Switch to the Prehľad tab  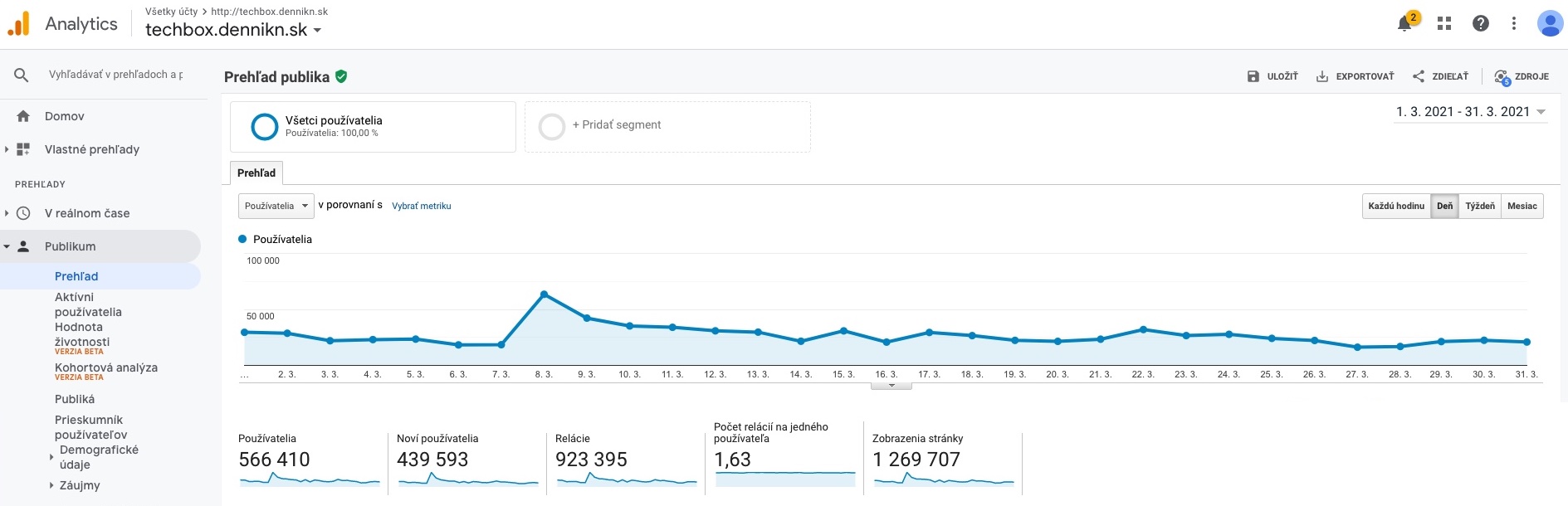click(256, 173)
